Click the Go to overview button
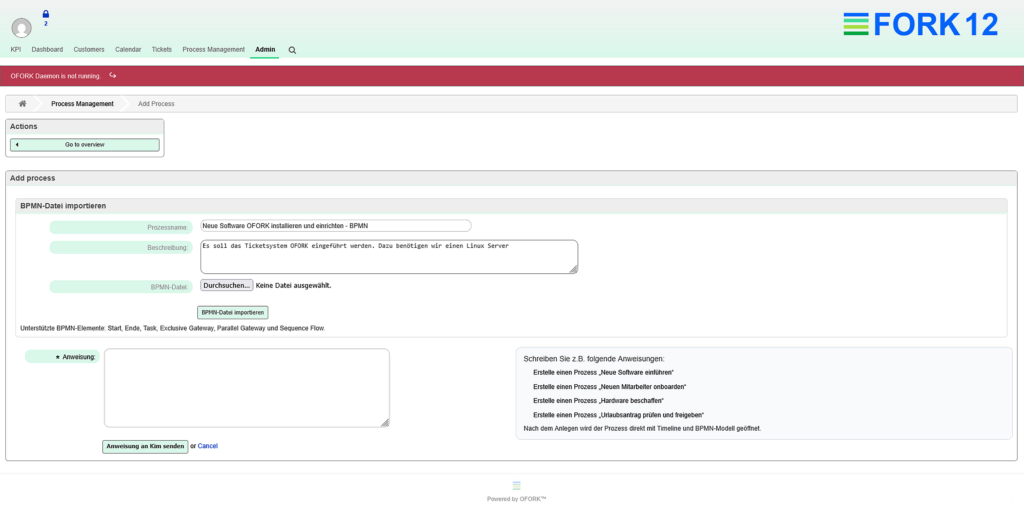The height and width of the screenshot is (509, 1024). (x=85, y=144)
